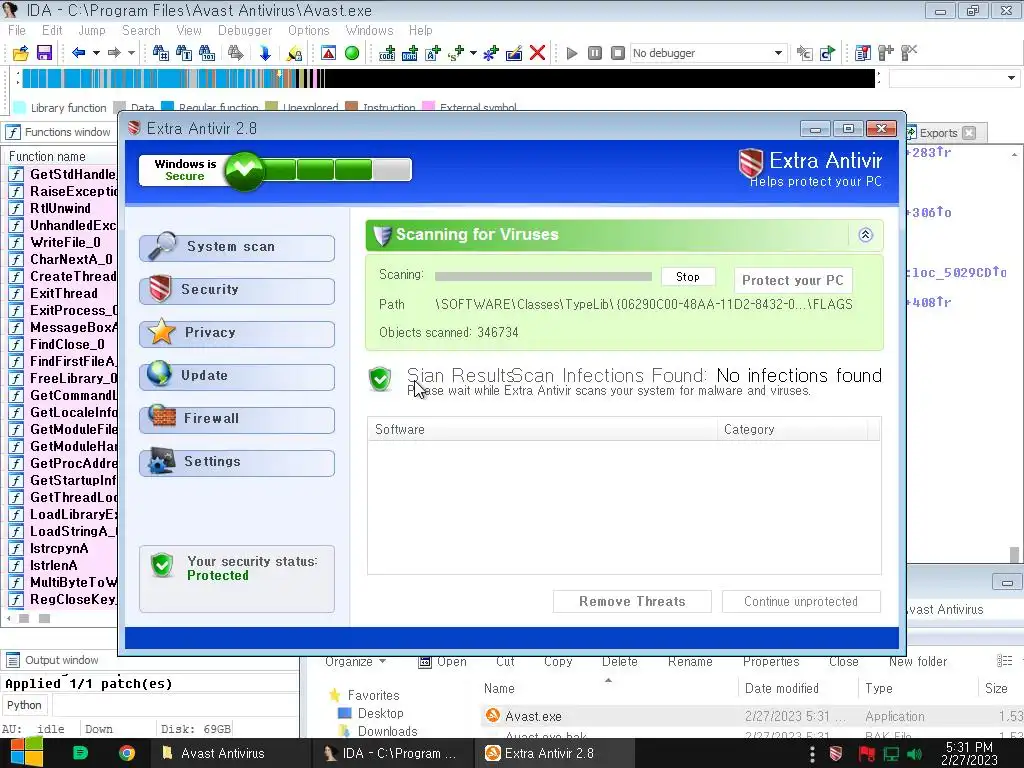The image size is (1024, 768).
Task: Open Firewall section in Extra Antivir
Action: coord(237,419)
